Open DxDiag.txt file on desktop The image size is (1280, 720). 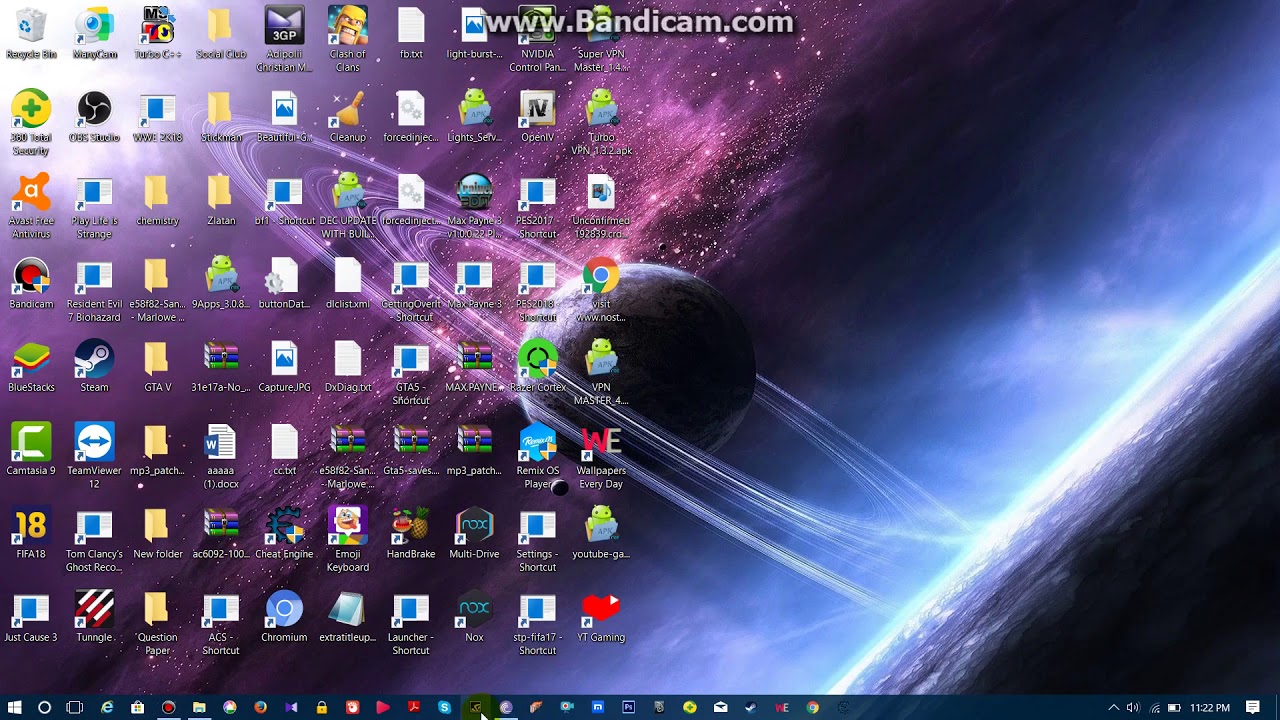[x=347, y=367]
